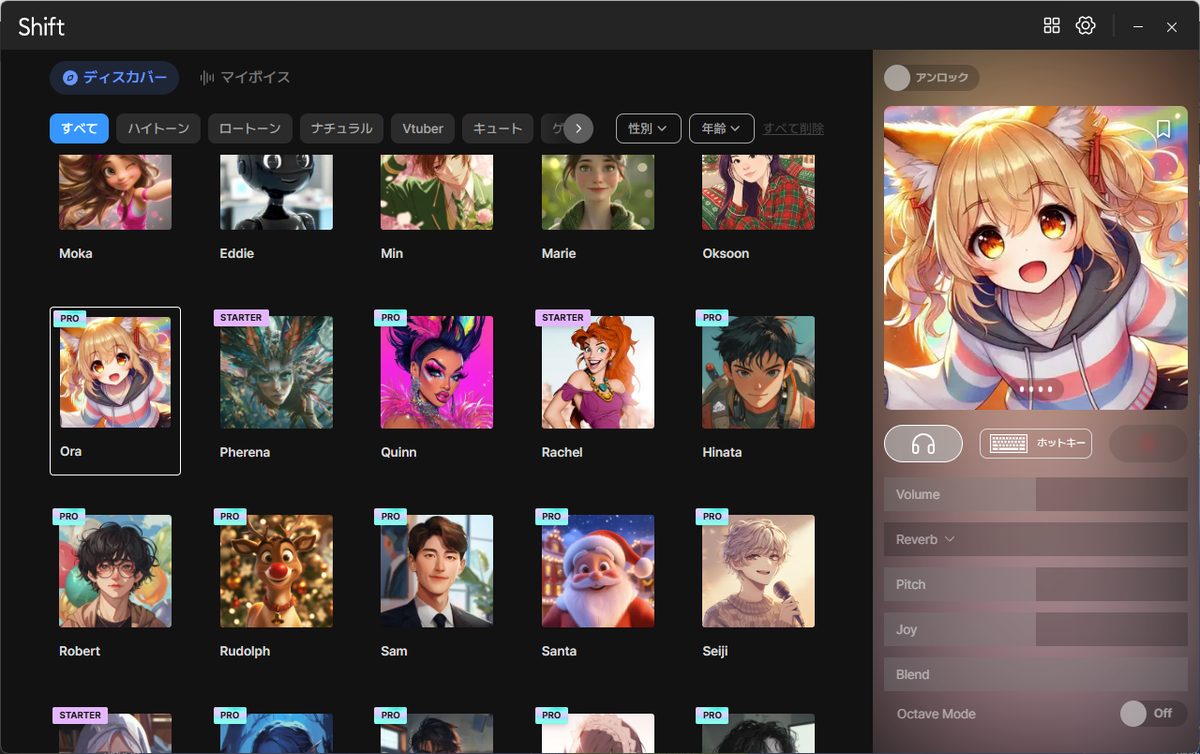The image size is (1200, 754).
Task: Switch to the ディスカバー tab
Action: coord(114,77)
